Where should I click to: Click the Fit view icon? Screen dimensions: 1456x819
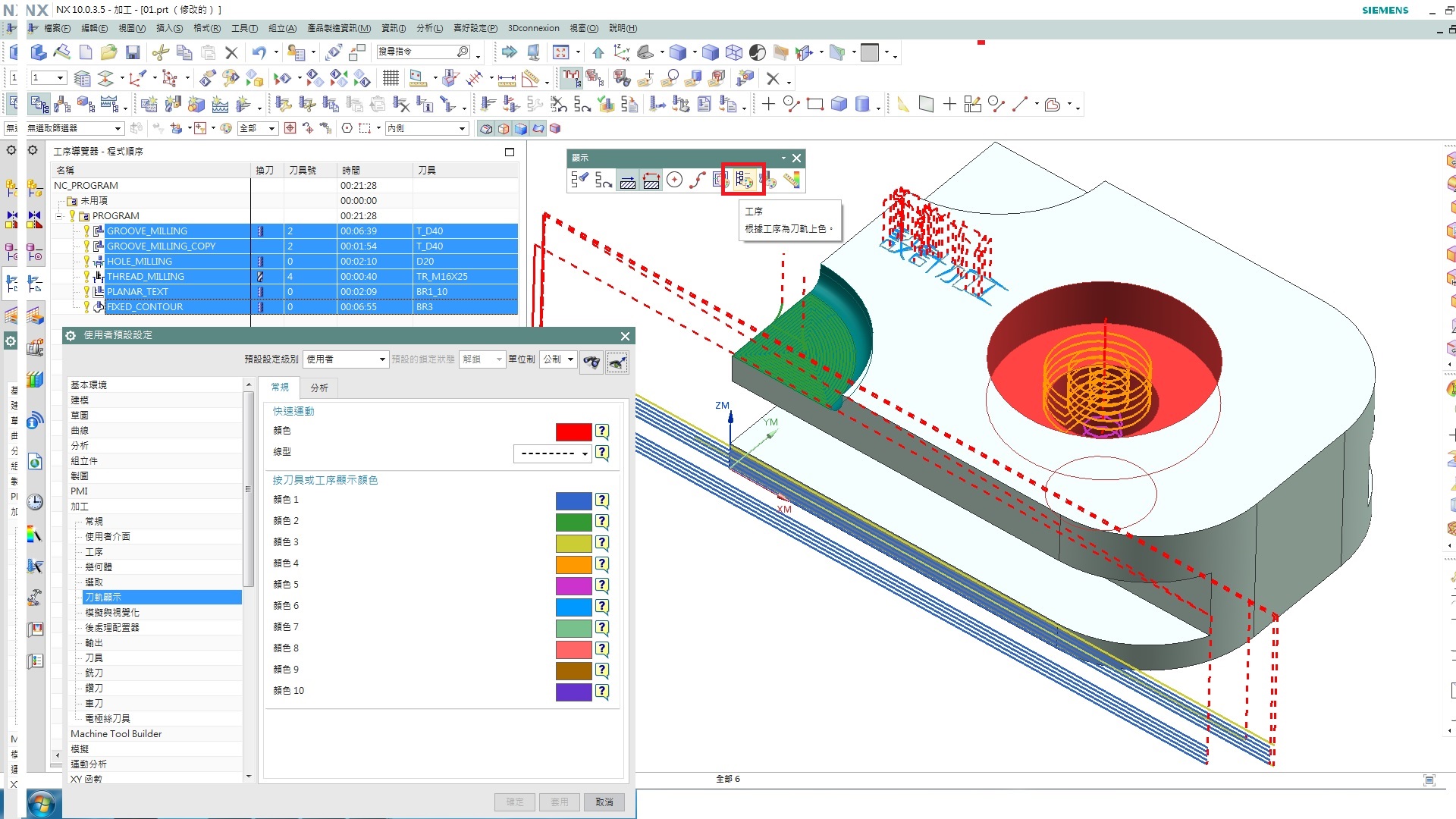coord(561,52)
